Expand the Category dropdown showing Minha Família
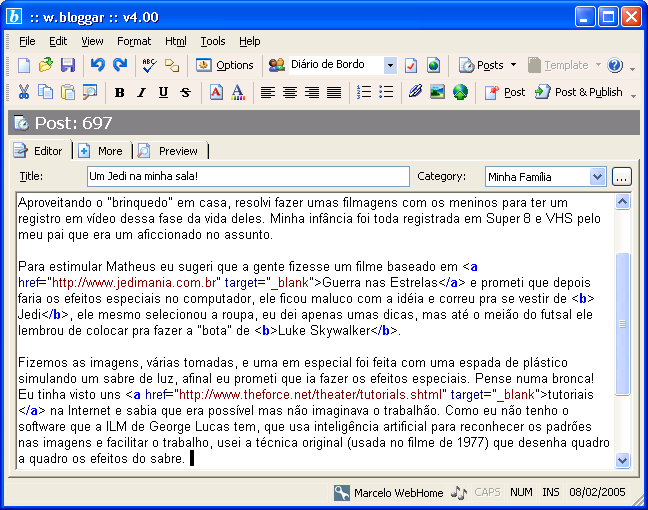 click(597, 177)
